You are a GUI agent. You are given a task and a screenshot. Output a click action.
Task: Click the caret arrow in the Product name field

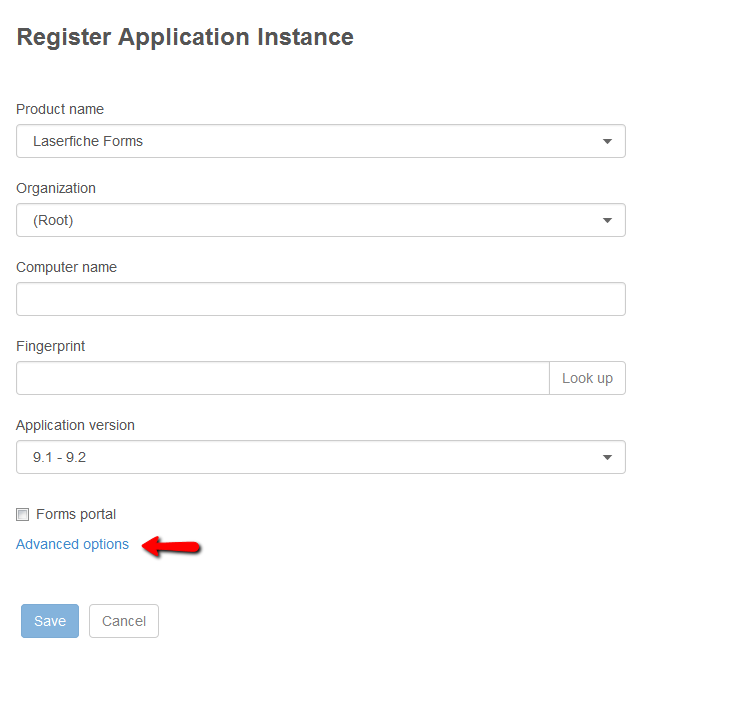[607, 141]
